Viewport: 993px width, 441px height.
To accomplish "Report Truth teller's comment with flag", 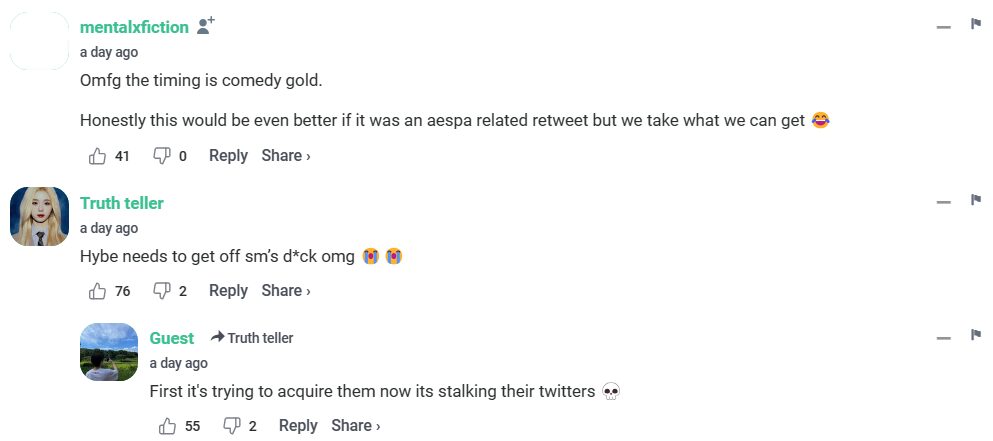I will [976, 200].
